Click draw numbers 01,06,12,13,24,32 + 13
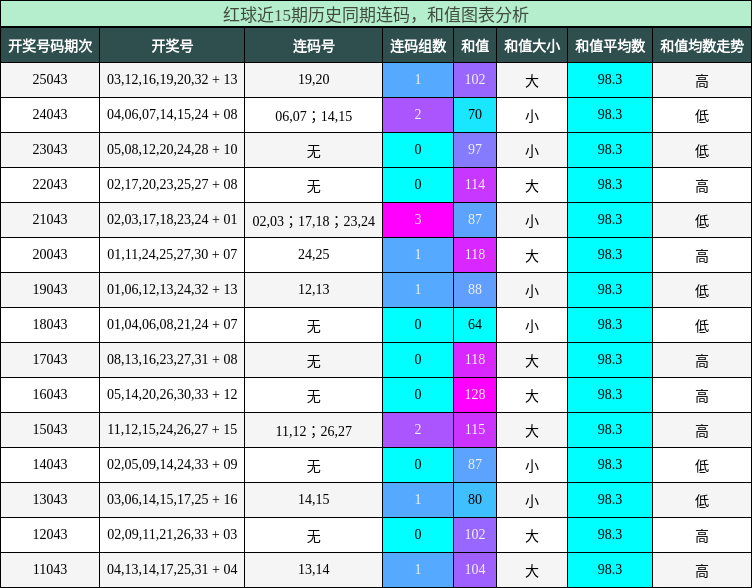 click(172, 289)
